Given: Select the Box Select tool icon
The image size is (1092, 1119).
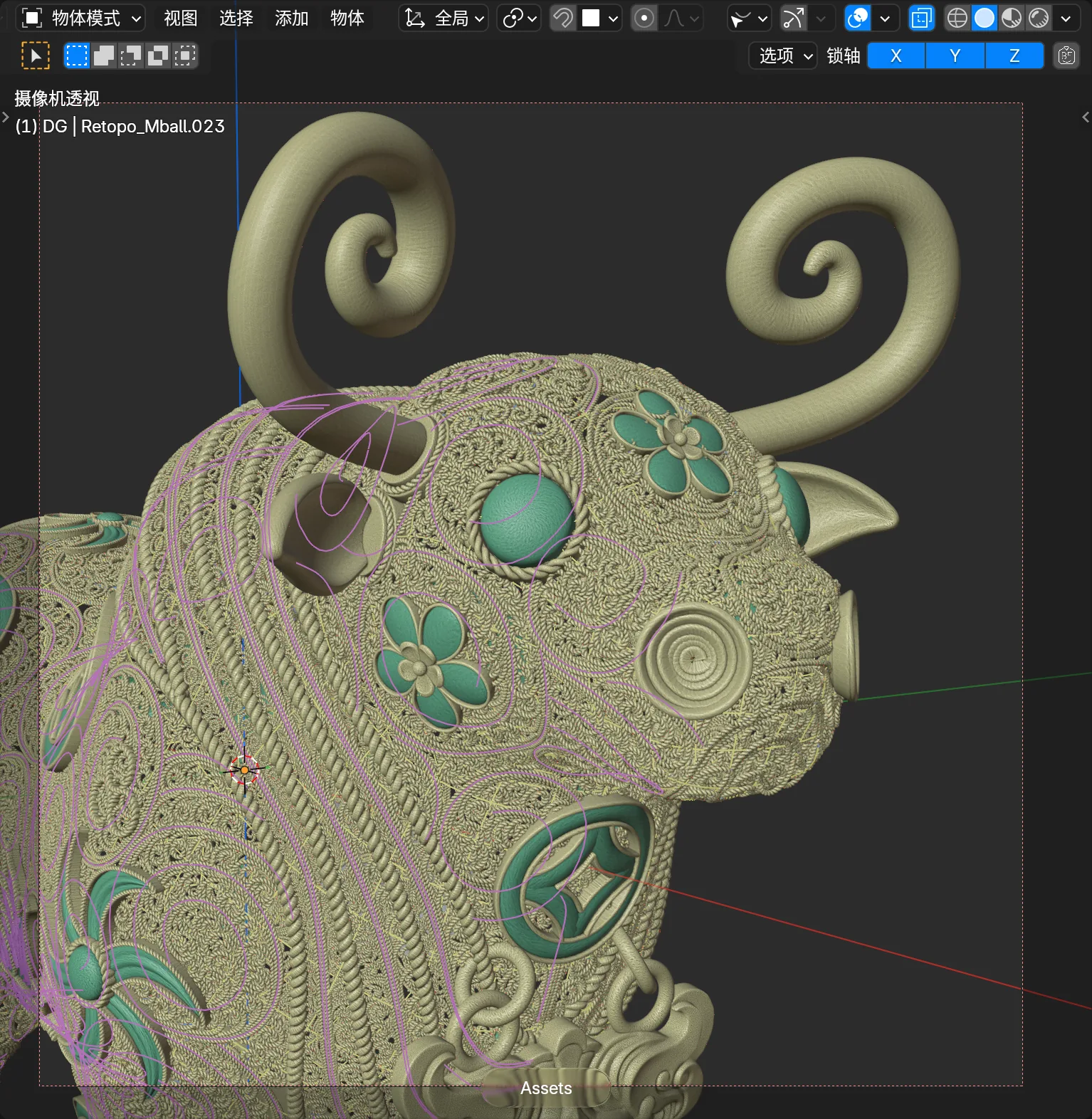Looking at the screenshot, I should (36, 56).
